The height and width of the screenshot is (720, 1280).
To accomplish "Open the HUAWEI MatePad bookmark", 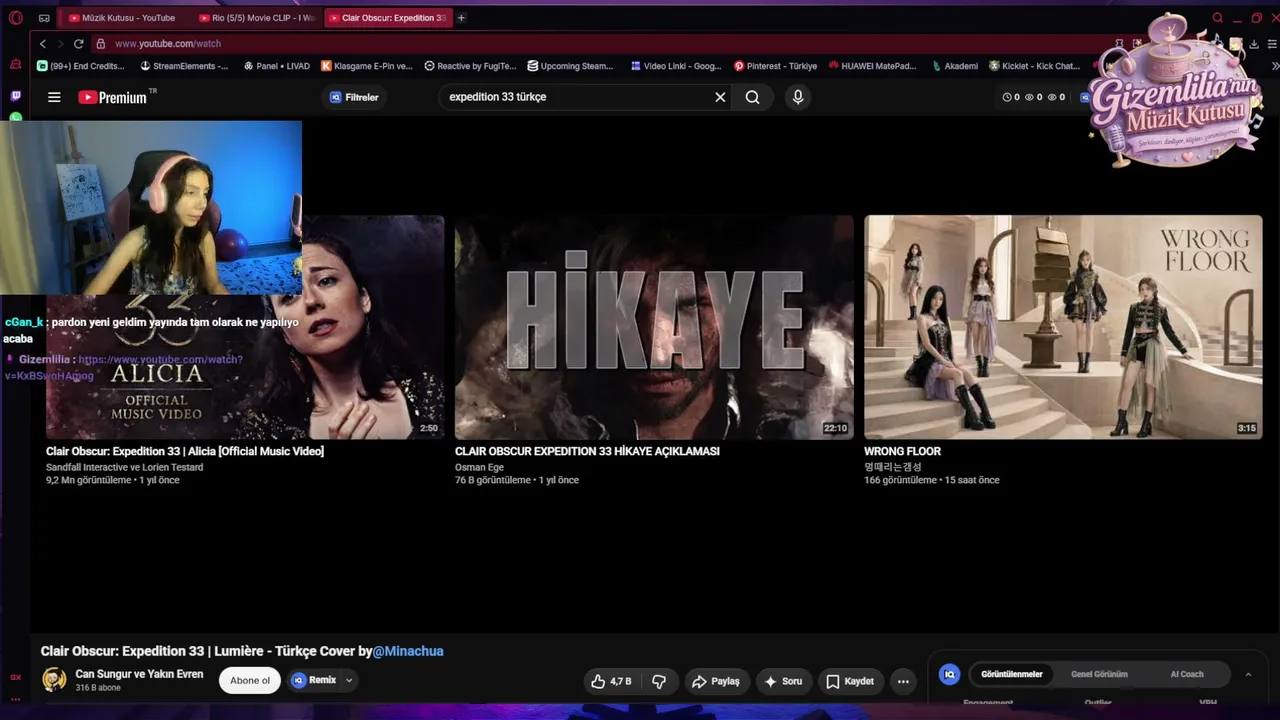I will [x=872, y=66].
